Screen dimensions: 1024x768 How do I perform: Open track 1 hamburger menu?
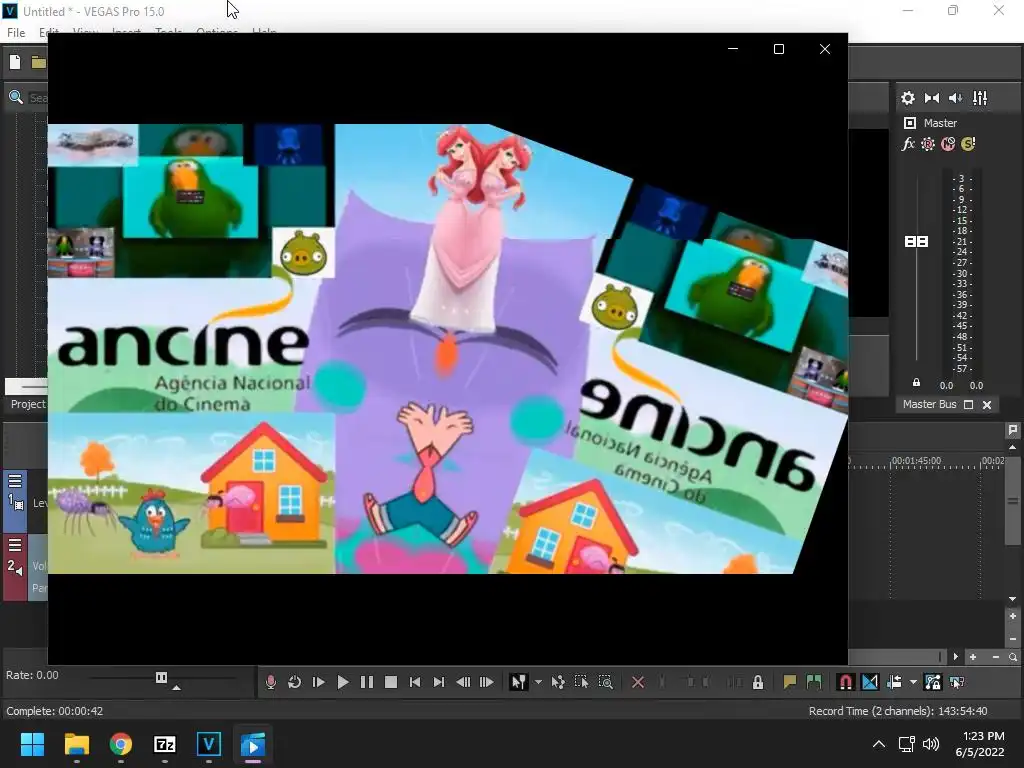15,482
